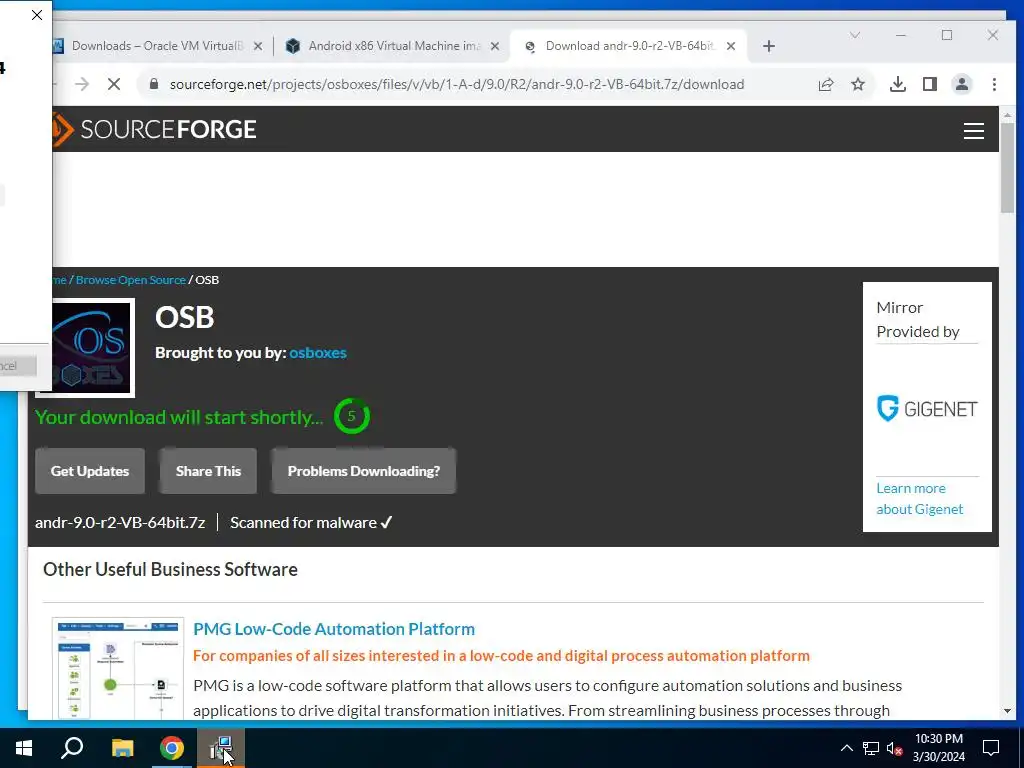Toggle the Chrome side panel icon
Viewport: 1024px width, 768px height.
tap(930, 84)
